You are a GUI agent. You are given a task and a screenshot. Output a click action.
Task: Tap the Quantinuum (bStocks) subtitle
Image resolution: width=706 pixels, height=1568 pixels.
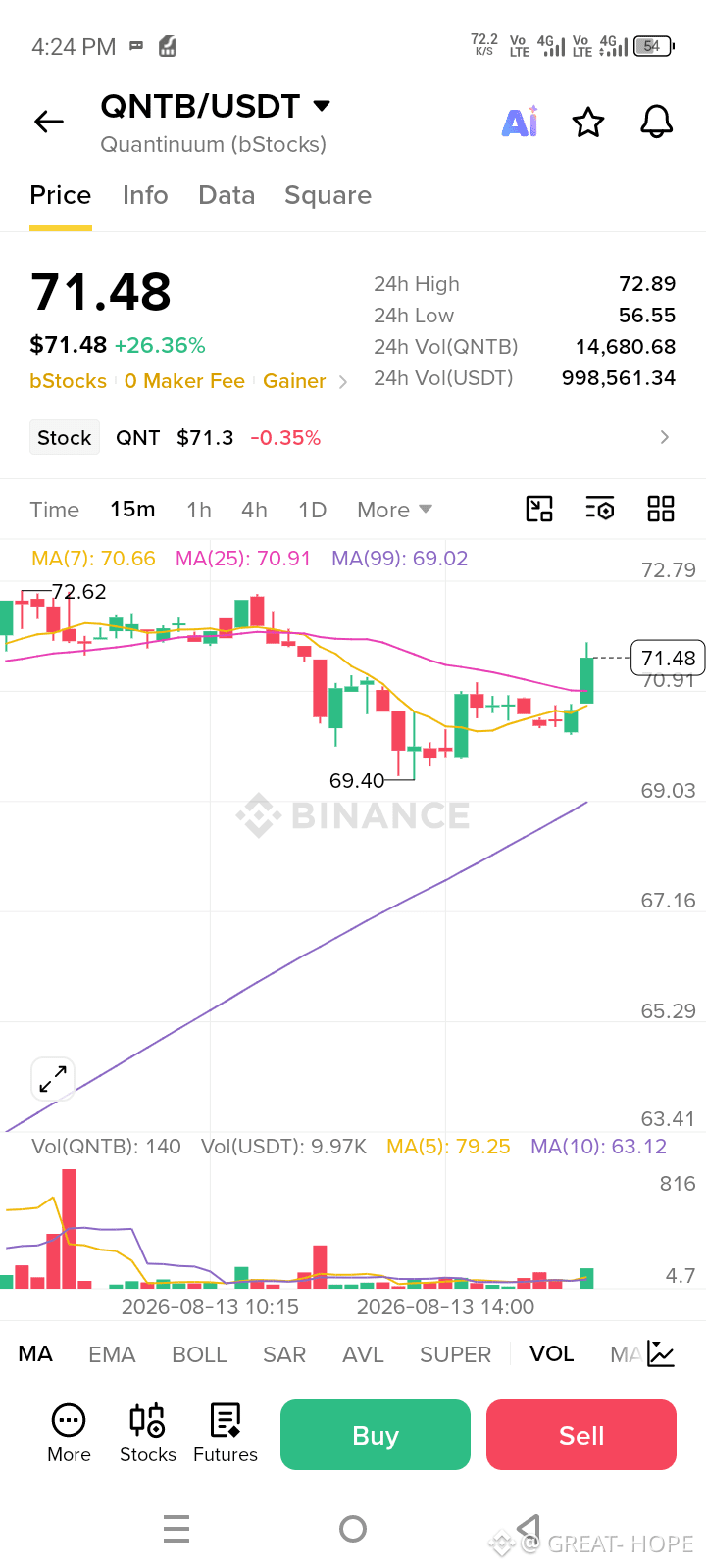(214, 145)
